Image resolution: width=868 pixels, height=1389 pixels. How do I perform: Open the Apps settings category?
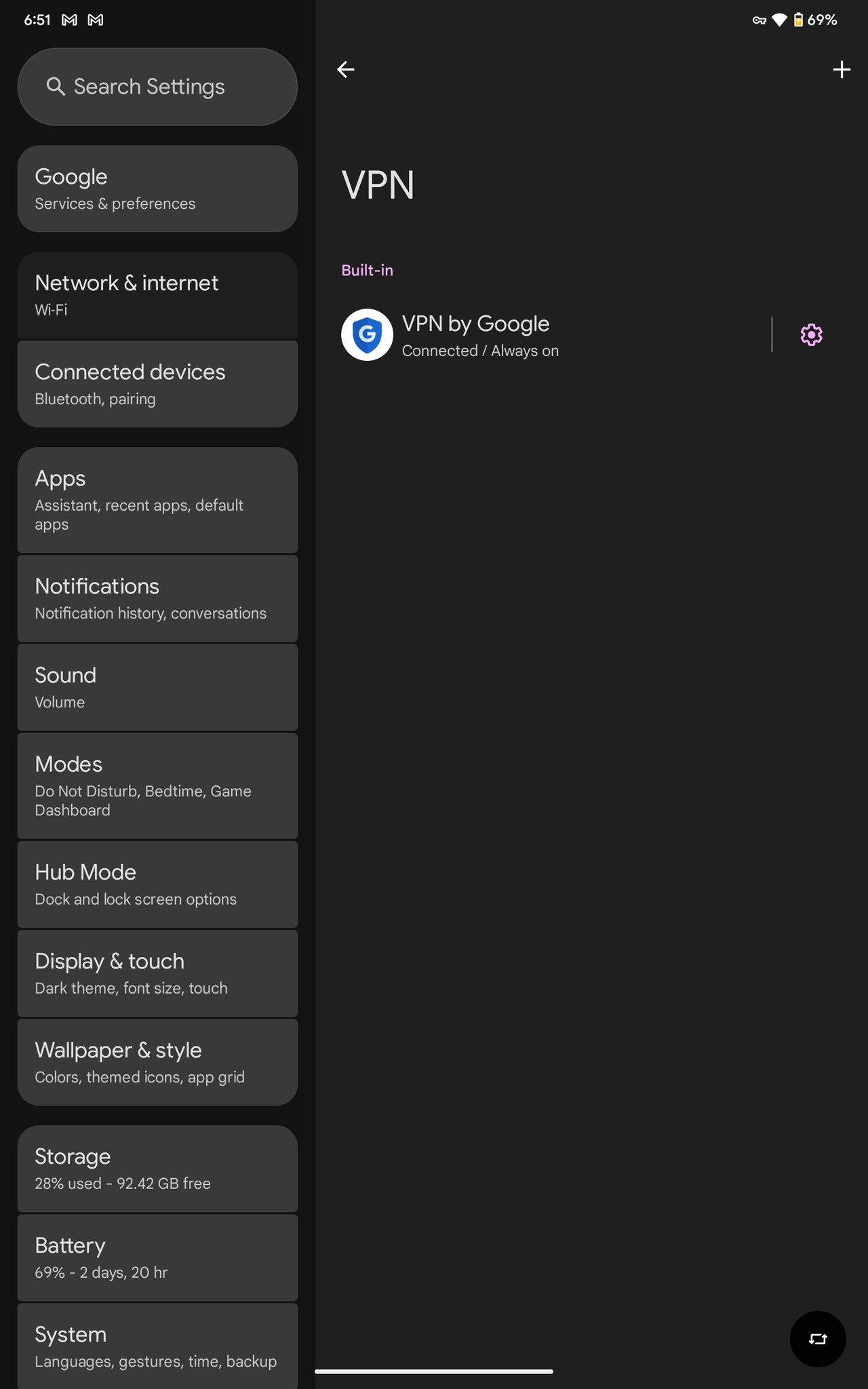point(157,500)
